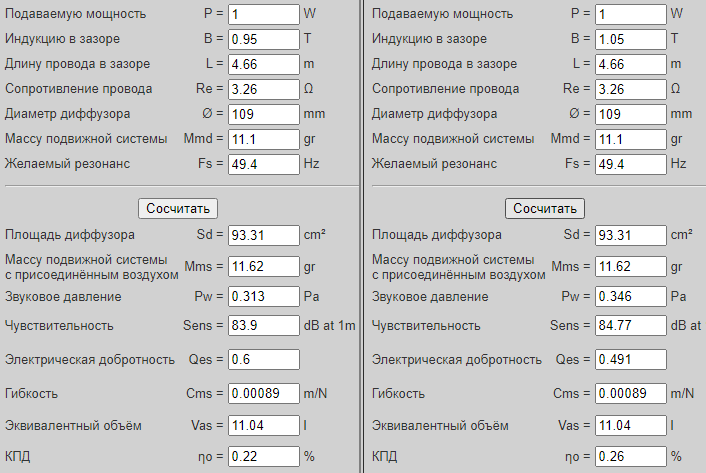Select left induction B field with 0.95
This screenshot has width=706, height=473.
(x=263, y=39)
